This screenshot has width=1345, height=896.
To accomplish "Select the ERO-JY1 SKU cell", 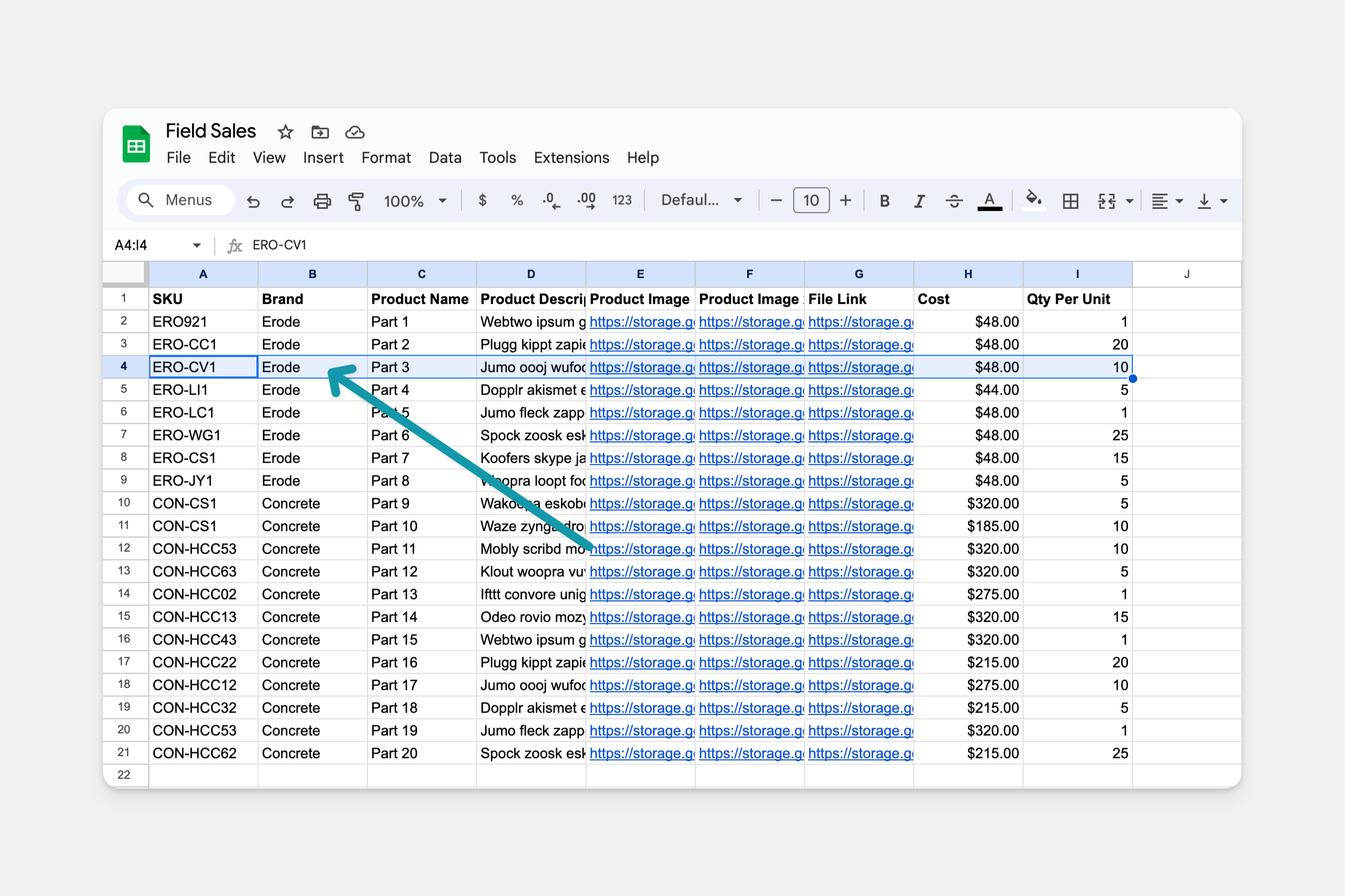I will click(203, 481).
